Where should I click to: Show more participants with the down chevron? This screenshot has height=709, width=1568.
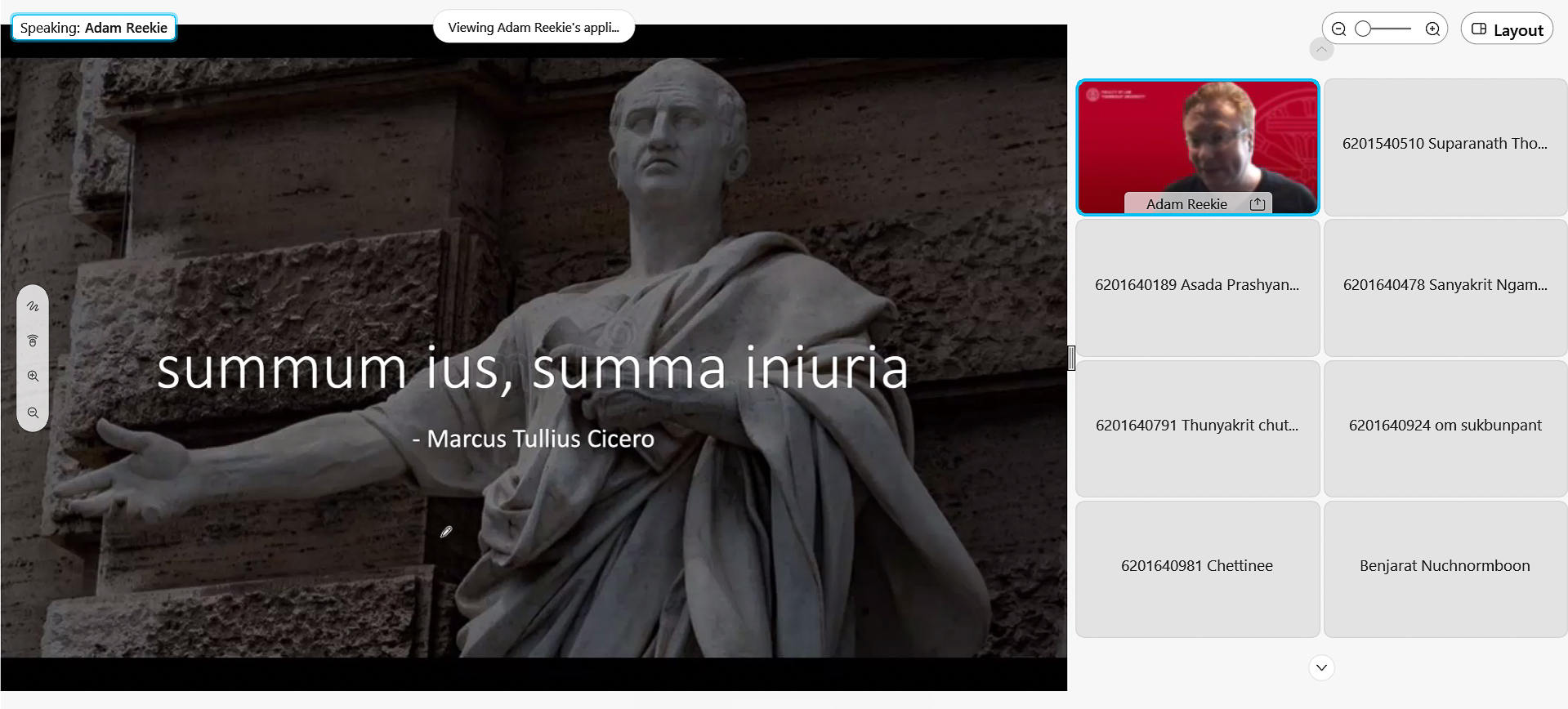1321,667
